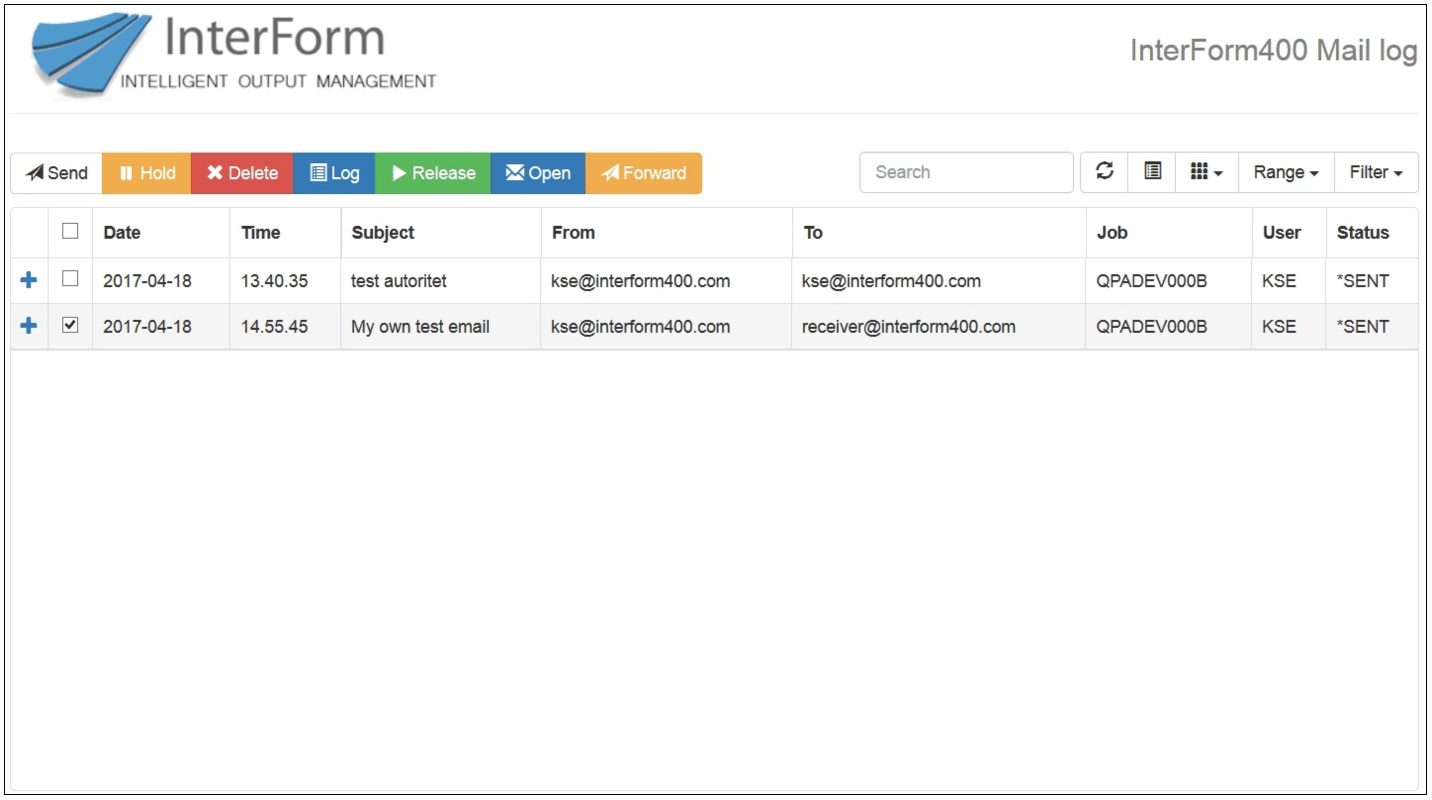Expand the 'My own test email' row plus icon
This screenshot has width=1432, height=800.
coord(29,326)
